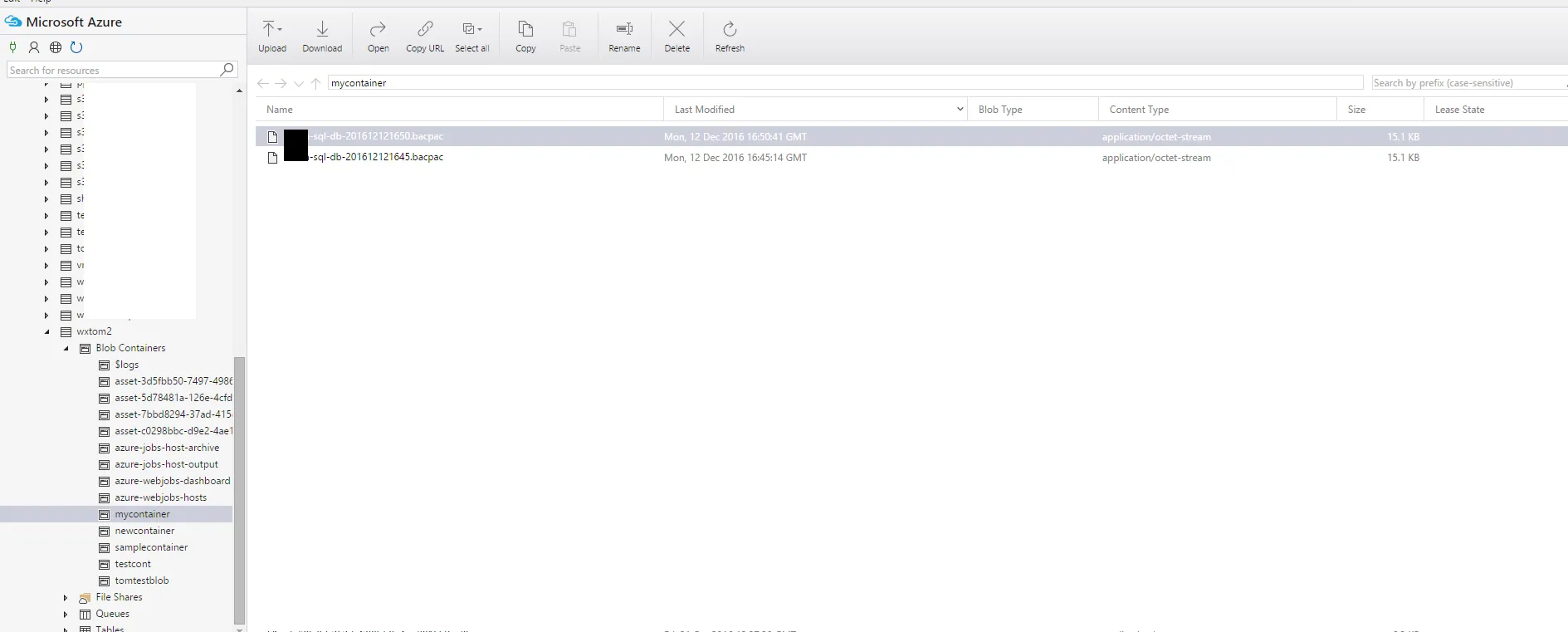Click the file icon of the 201612121650 bacpac

pyautogui.click(x=272, y=137)
